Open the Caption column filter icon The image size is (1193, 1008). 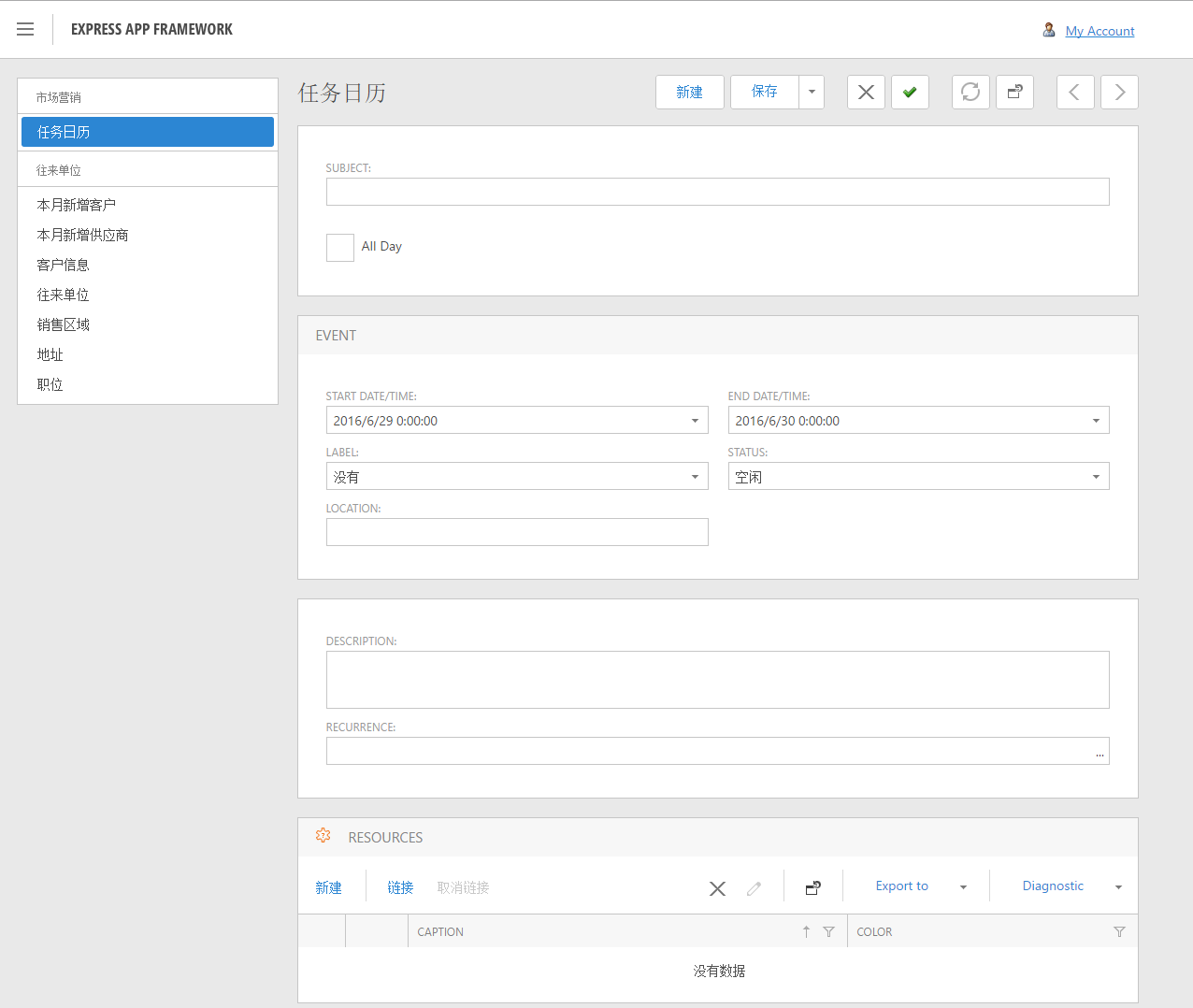point(828,931)
